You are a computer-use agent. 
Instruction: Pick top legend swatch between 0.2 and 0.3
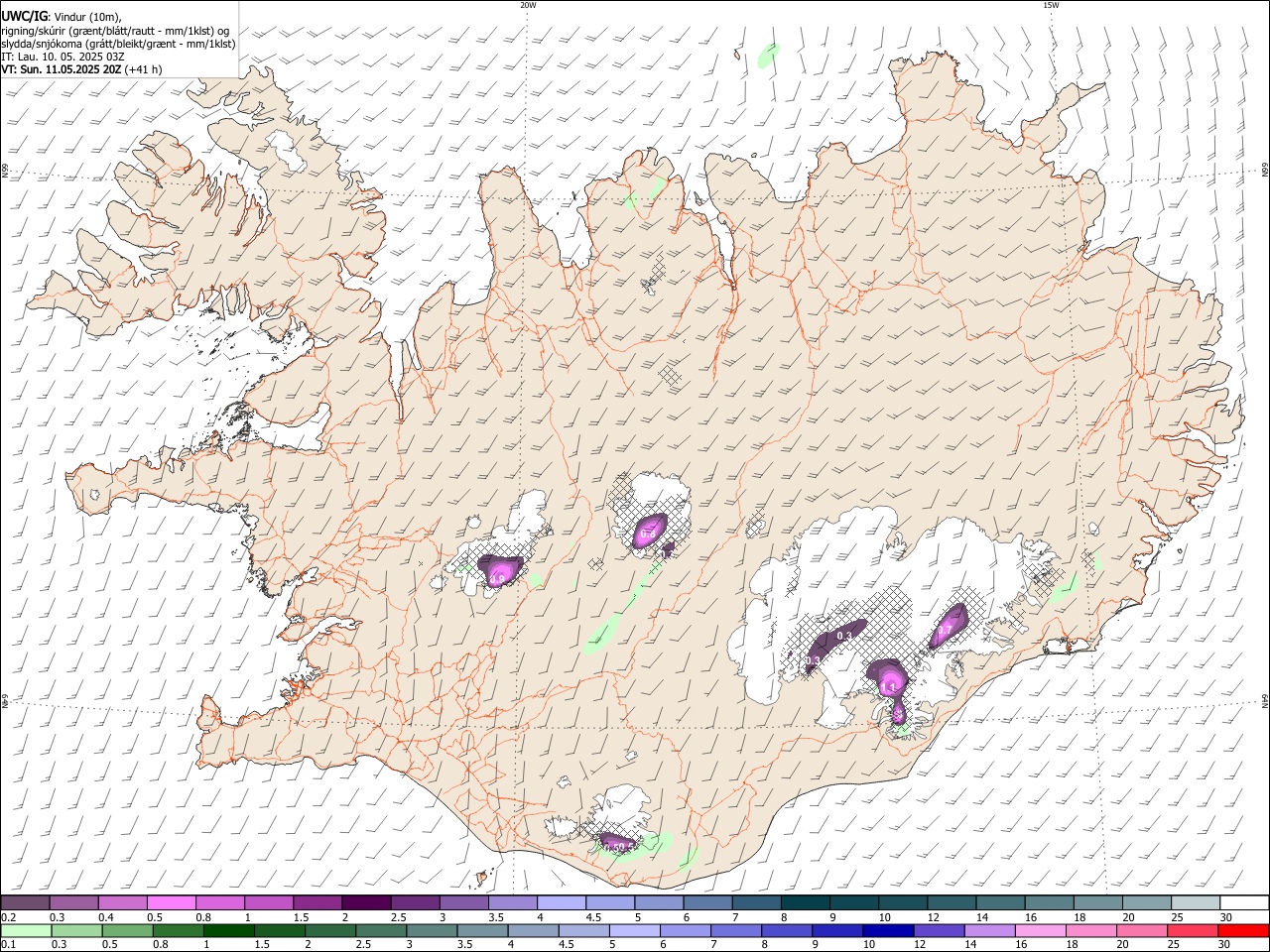pos(25,902)
